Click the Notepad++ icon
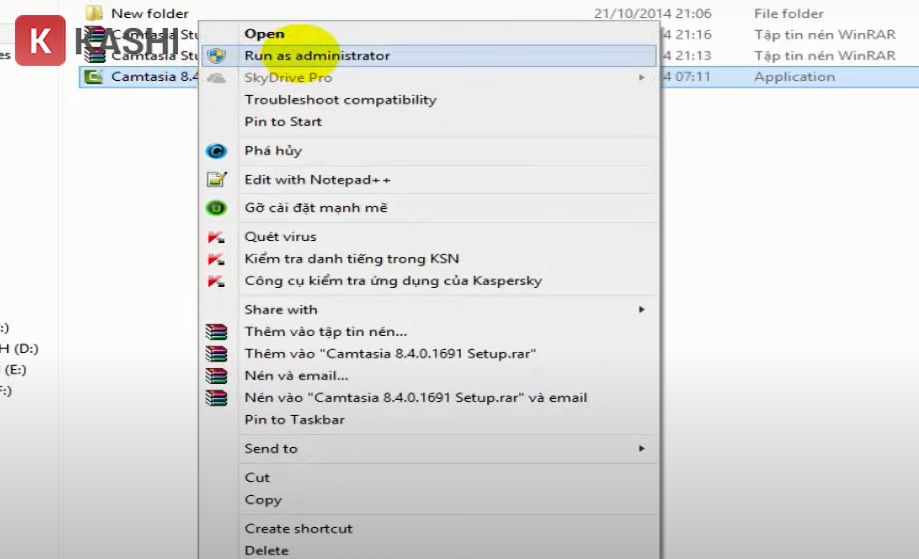Viewport: 919px width, 559px height. tap(216, 179)
